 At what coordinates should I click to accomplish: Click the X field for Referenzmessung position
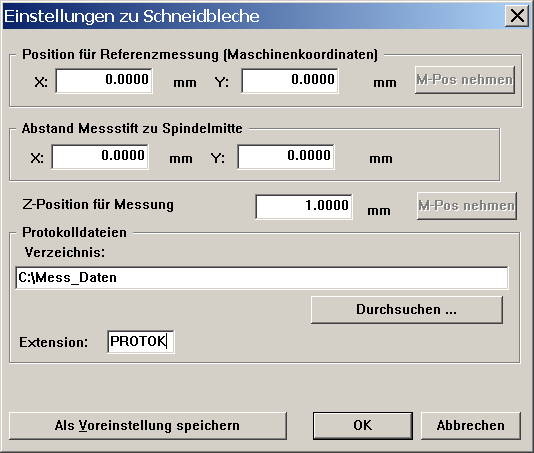click(104, 80)
